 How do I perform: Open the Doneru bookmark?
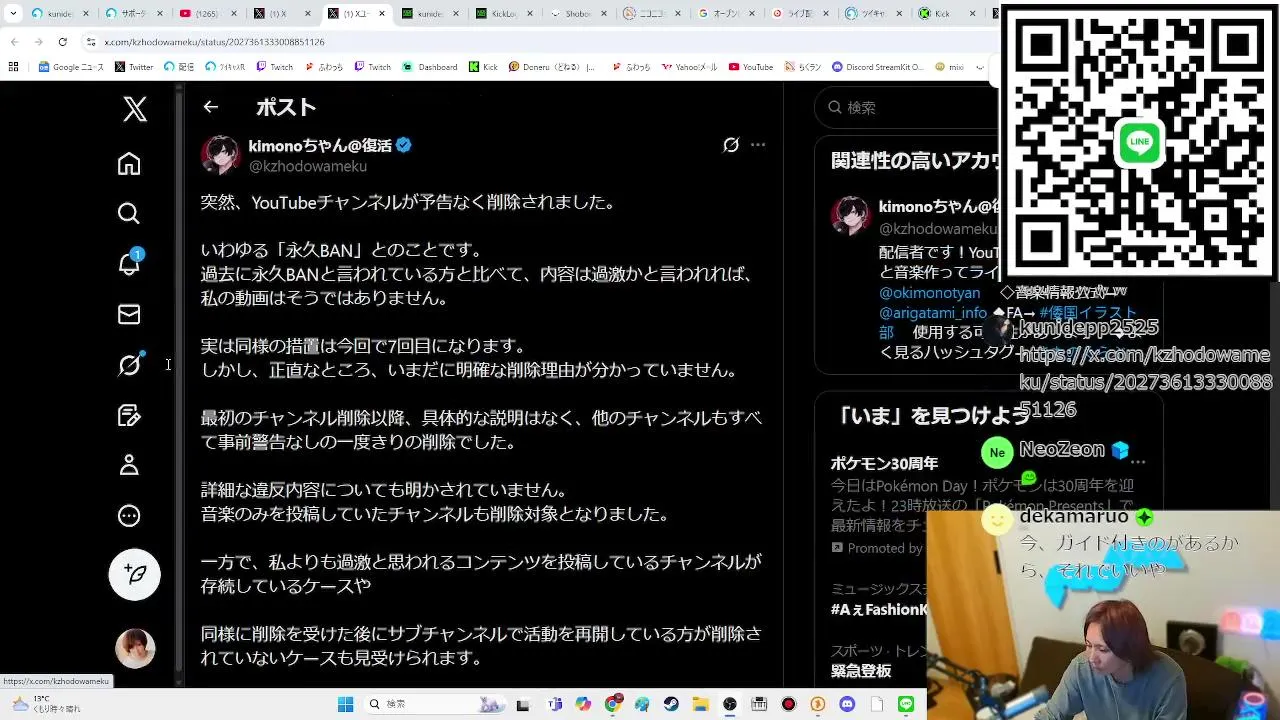552,67
